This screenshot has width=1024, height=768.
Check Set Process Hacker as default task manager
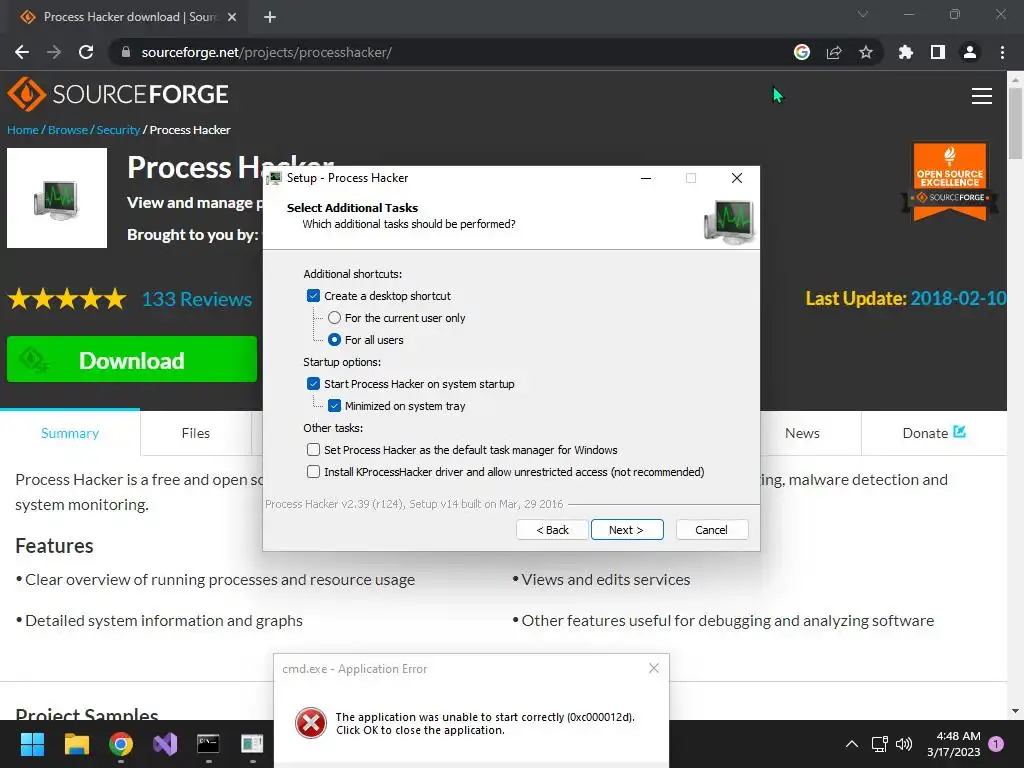tap(313, 450)
